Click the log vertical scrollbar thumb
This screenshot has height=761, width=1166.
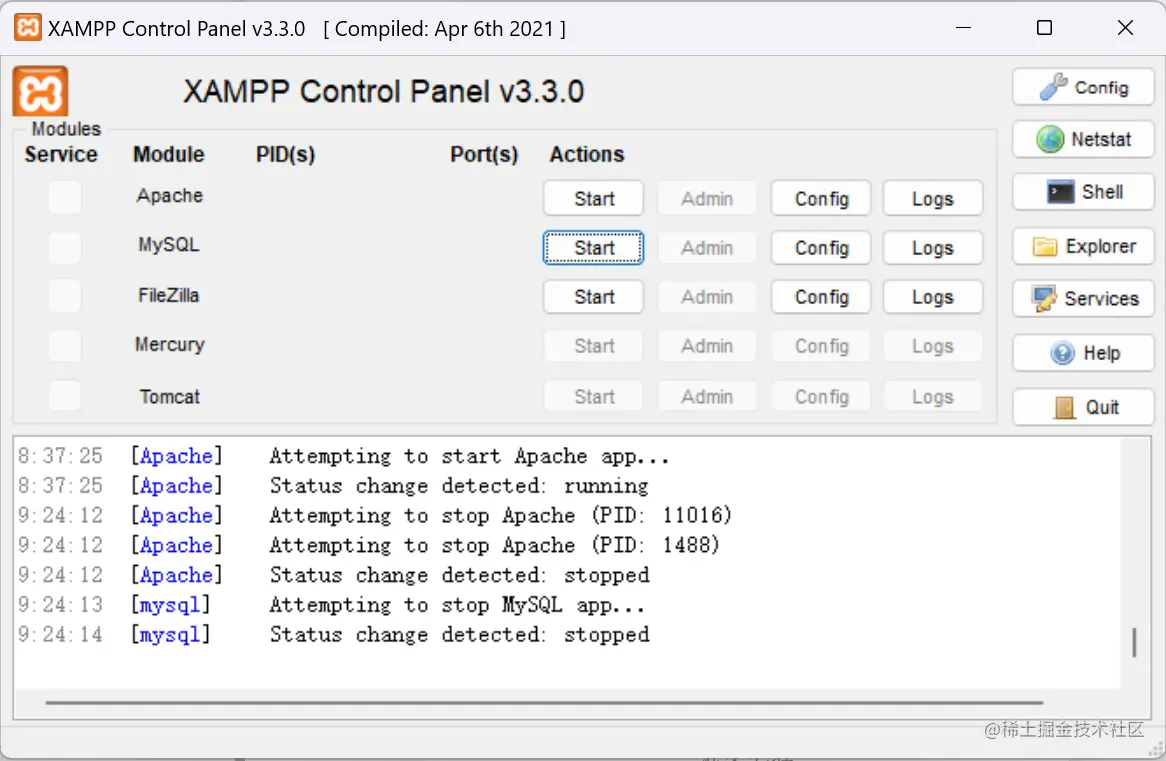click(1134, 642)
